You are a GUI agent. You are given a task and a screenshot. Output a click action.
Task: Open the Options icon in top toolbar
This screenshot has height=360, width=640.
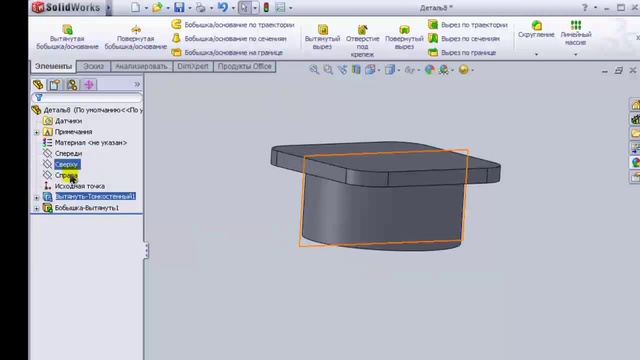(280, 7)
